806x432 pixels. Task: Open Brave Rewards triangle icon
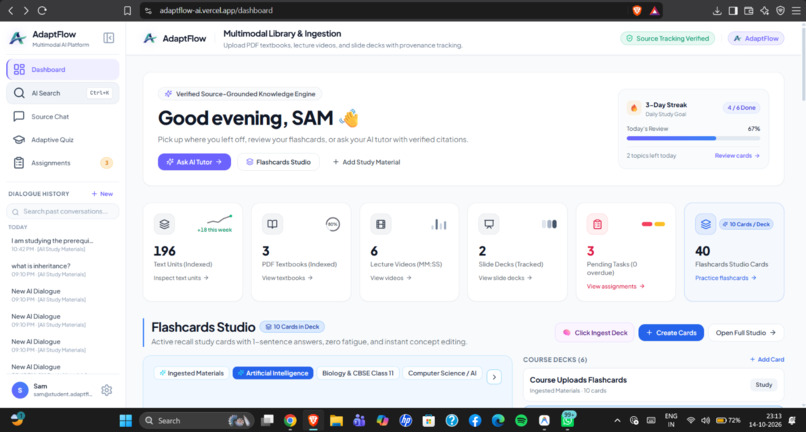click(x=654, y=10)
